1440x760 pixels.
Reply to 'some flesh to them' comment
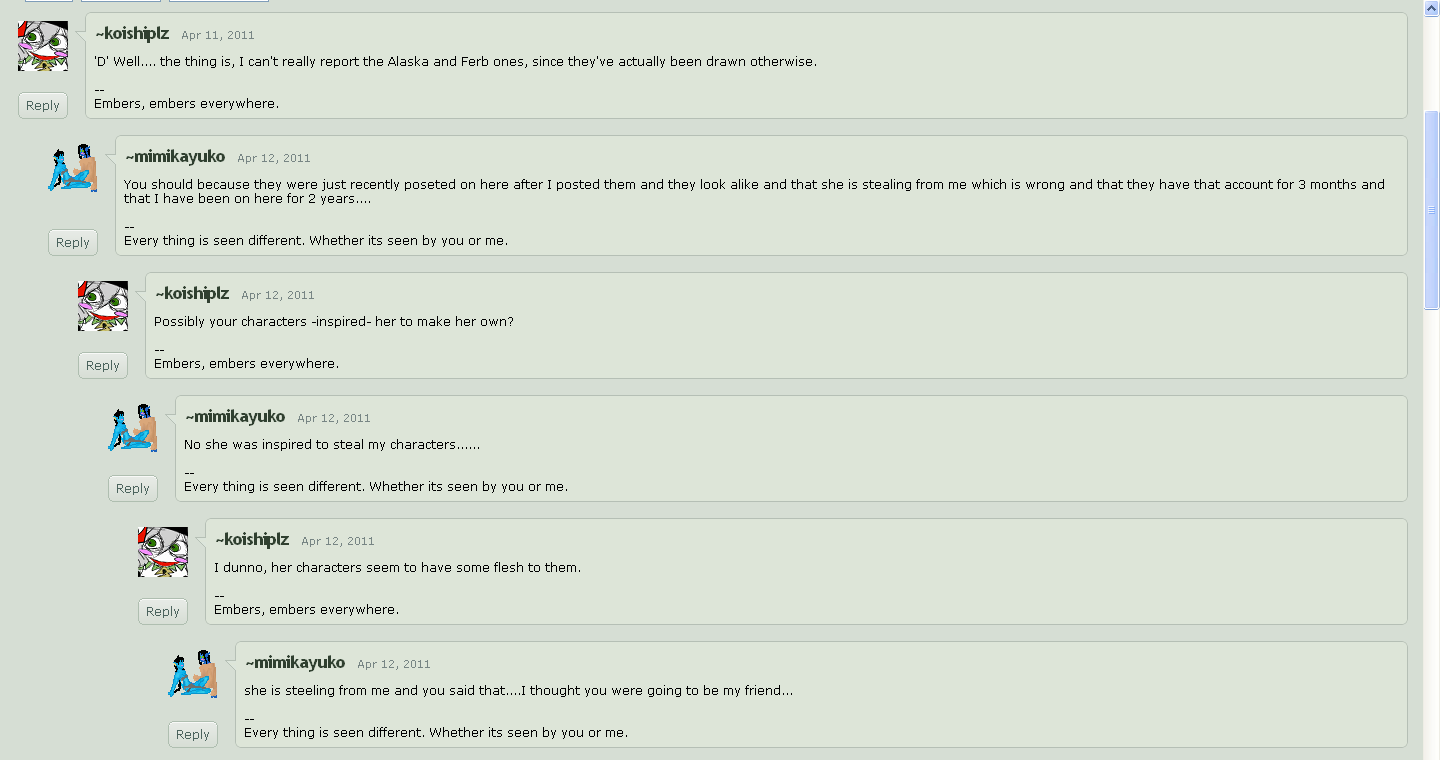[163, 611]
